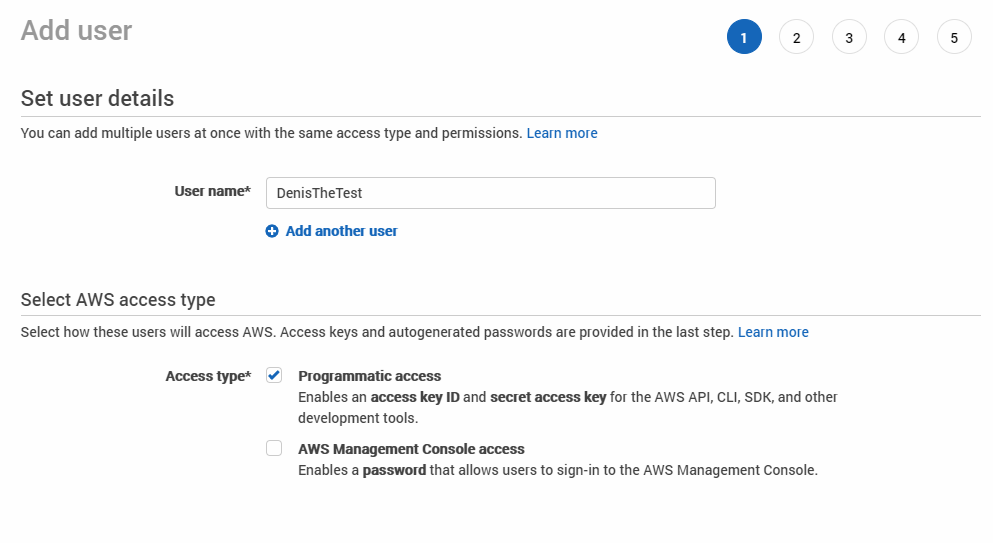Image resolution: width=993 pixels, height=543 pixels.
Task: Click the Access type field label
Action: click(208, 376)
